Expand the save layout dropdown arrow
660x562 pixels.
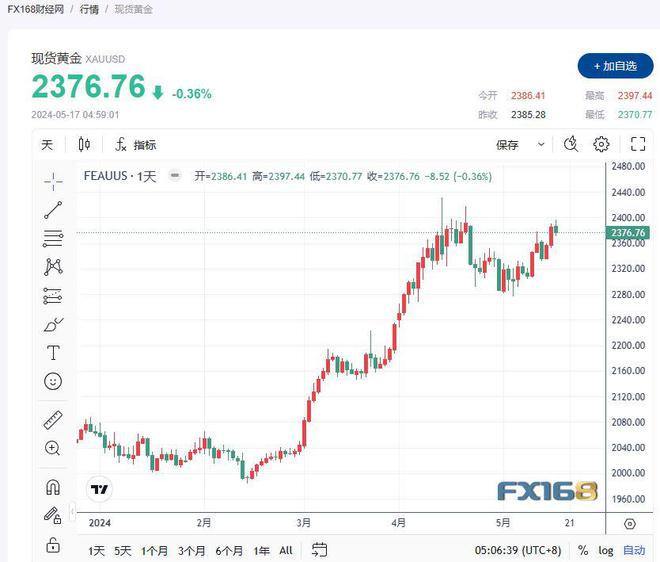coord(541,144)
